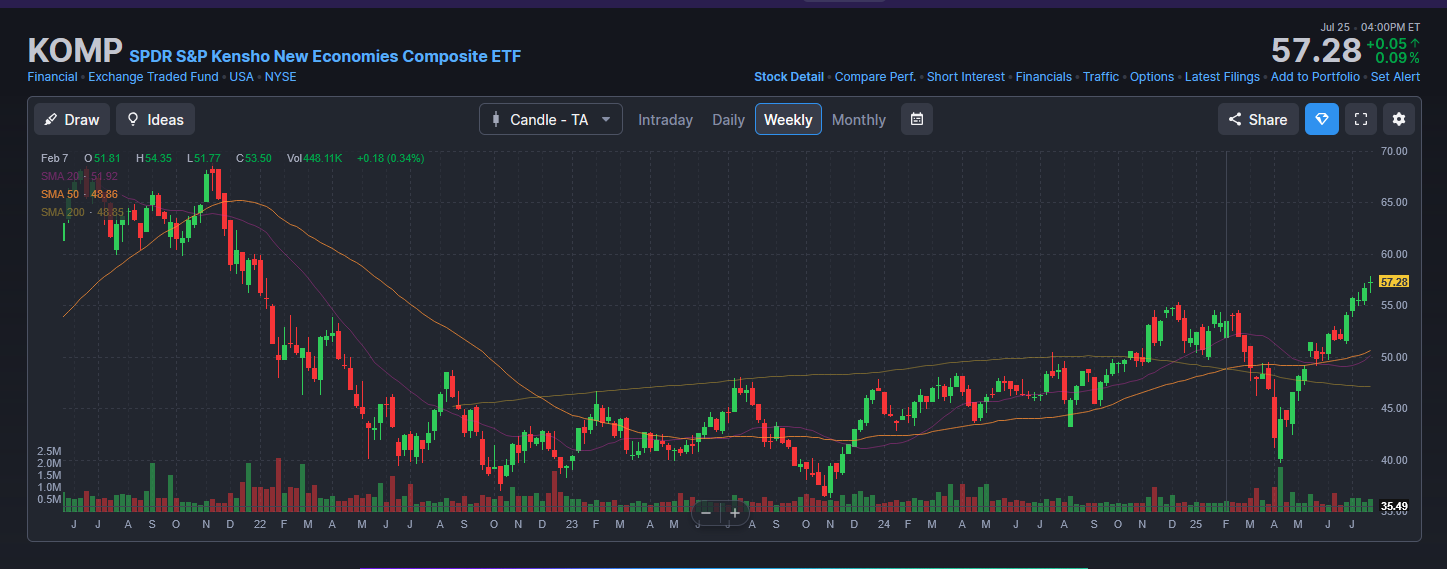Zoom in the chart with the plus button
Viewport: 1447px width, 569px height.
tap(735, 513)
